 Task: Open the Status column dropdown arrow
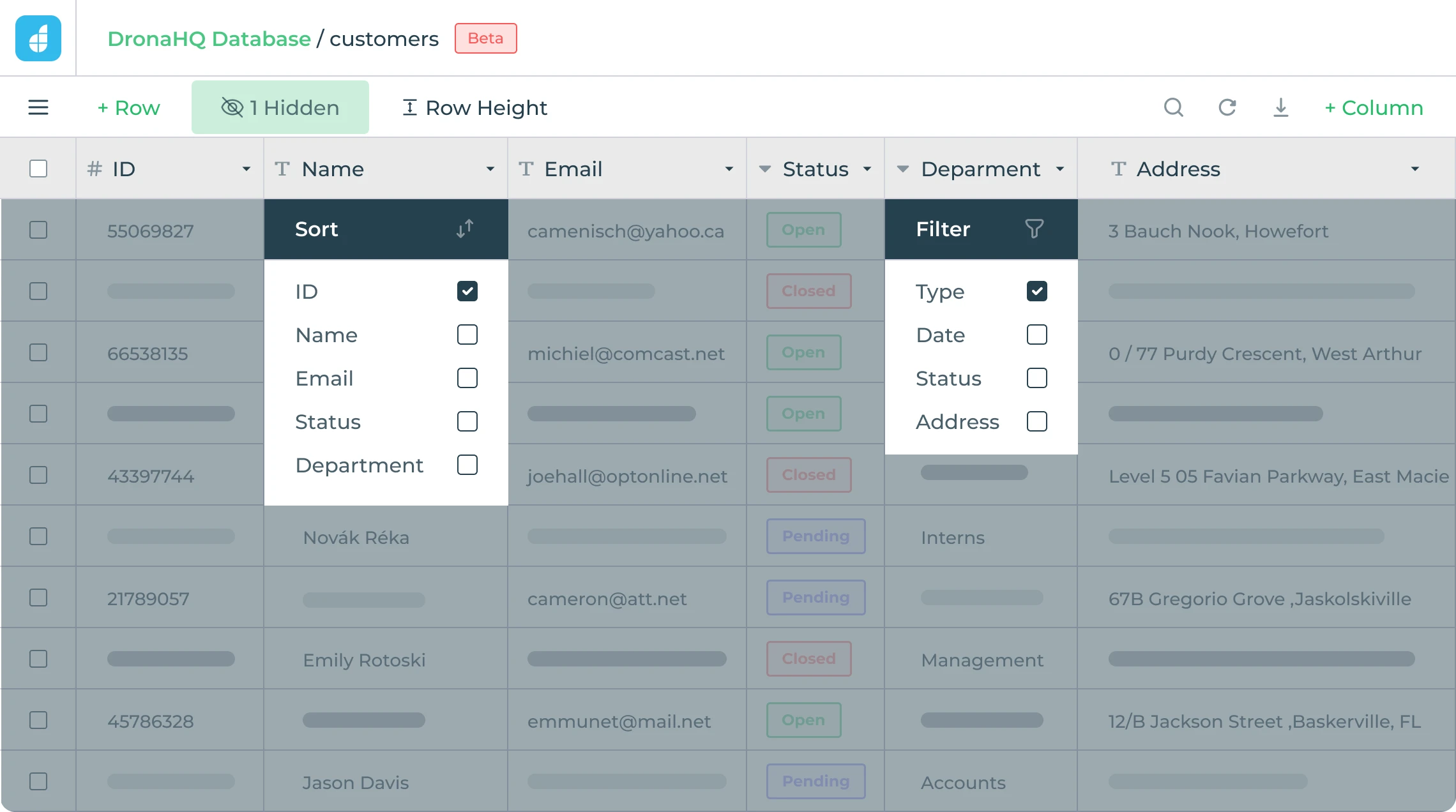click(867, 169)
